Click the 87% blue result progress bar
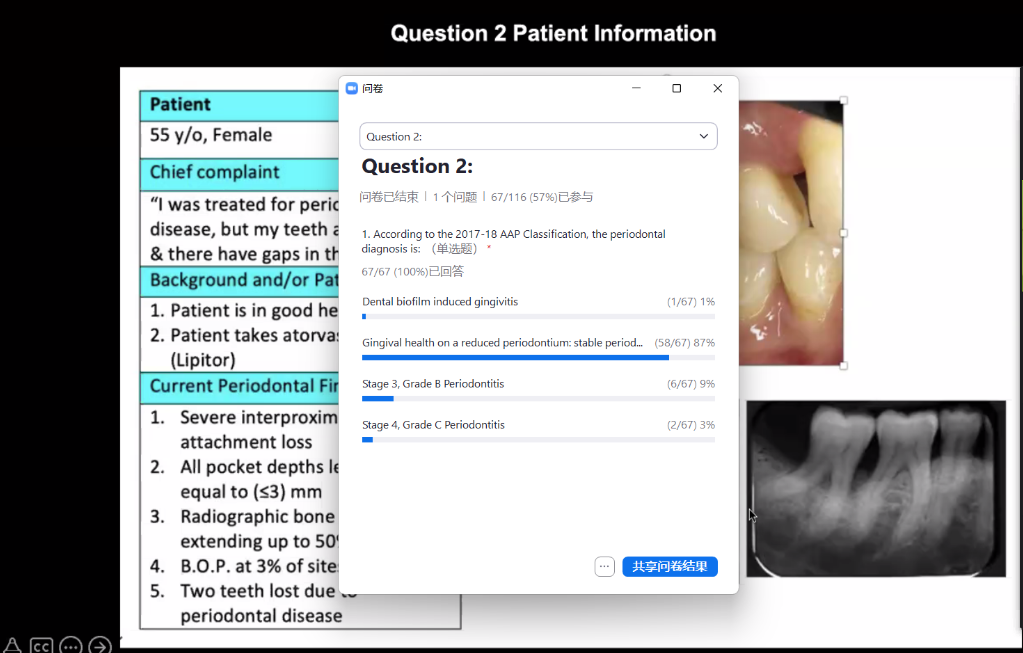The width and height of the screenshot is (1023, 653). (x=515, y=357)
